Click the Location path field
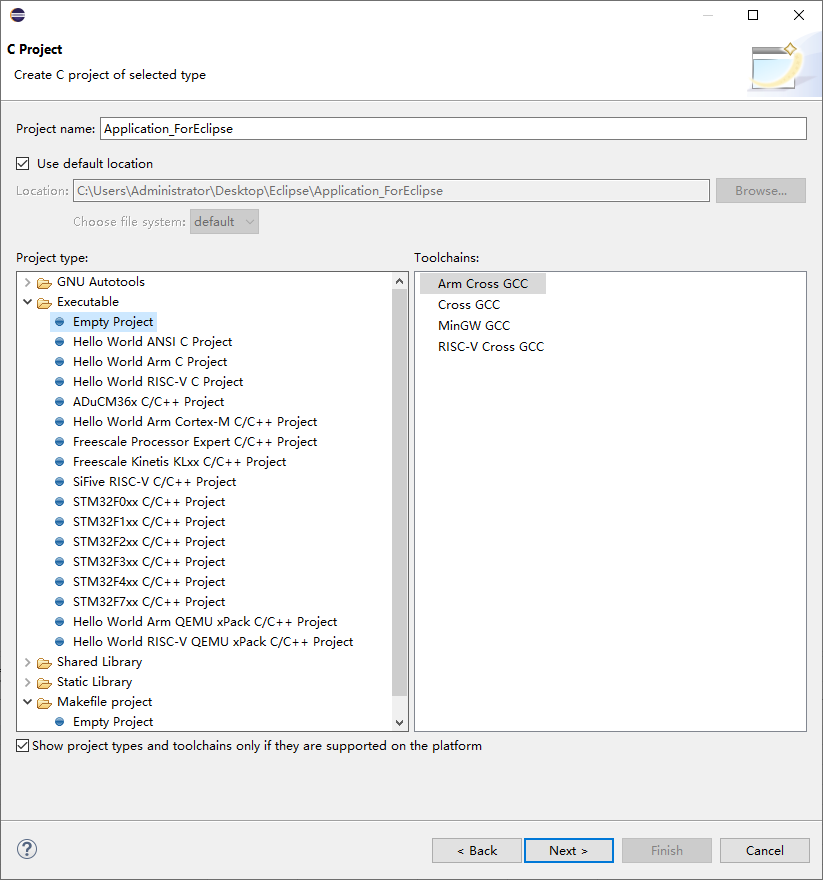Screen dimensions: 823x880 (391, 191)
